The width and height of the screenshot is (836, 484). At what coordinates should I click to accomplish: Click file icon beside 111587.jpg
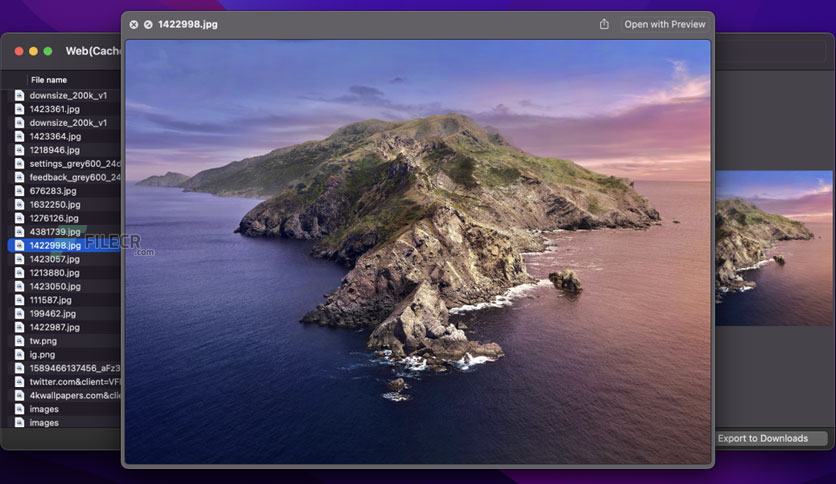pos(20,300)
